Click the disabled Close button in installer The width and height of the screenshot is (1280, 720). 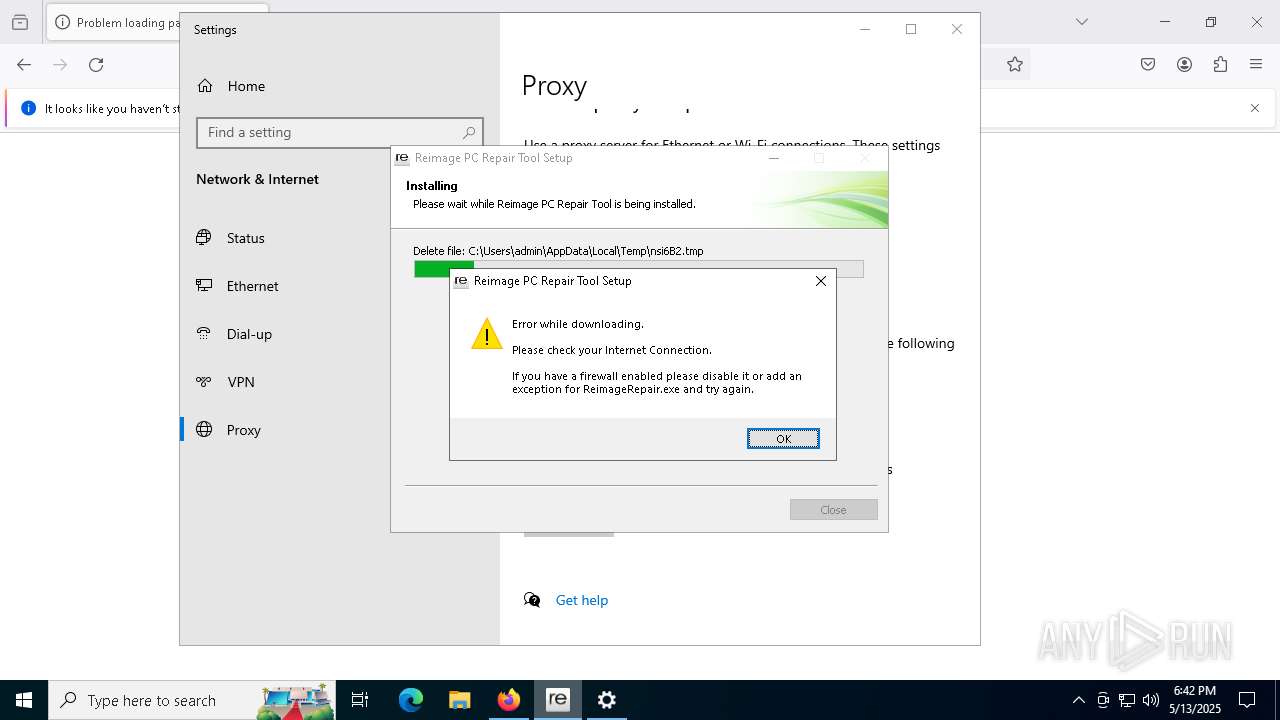pyautogui.click(x=833, y=510)
